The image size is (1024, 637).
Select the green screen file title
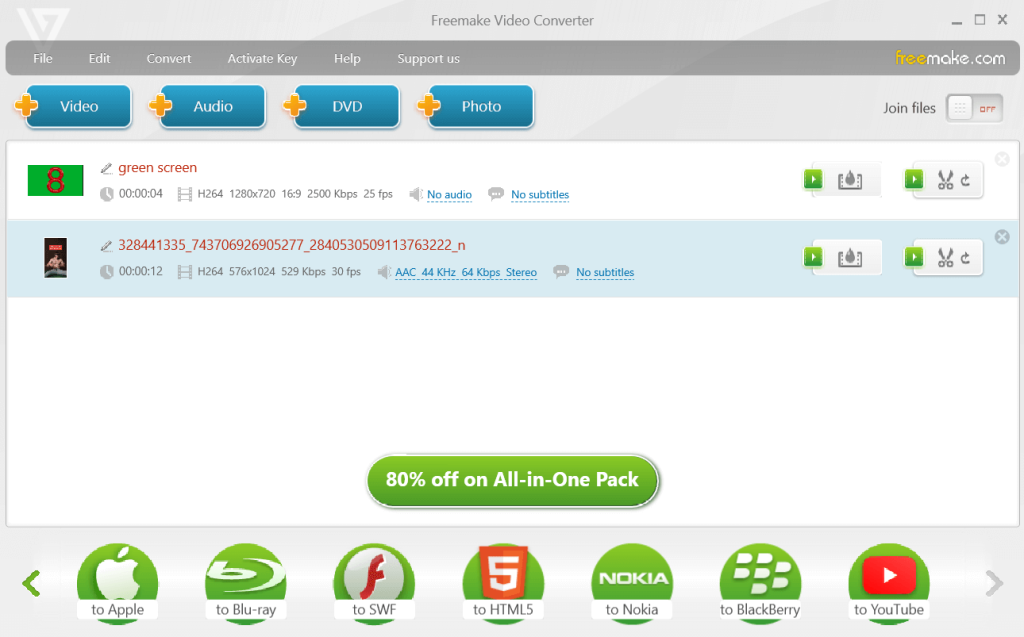click(157, 168)
